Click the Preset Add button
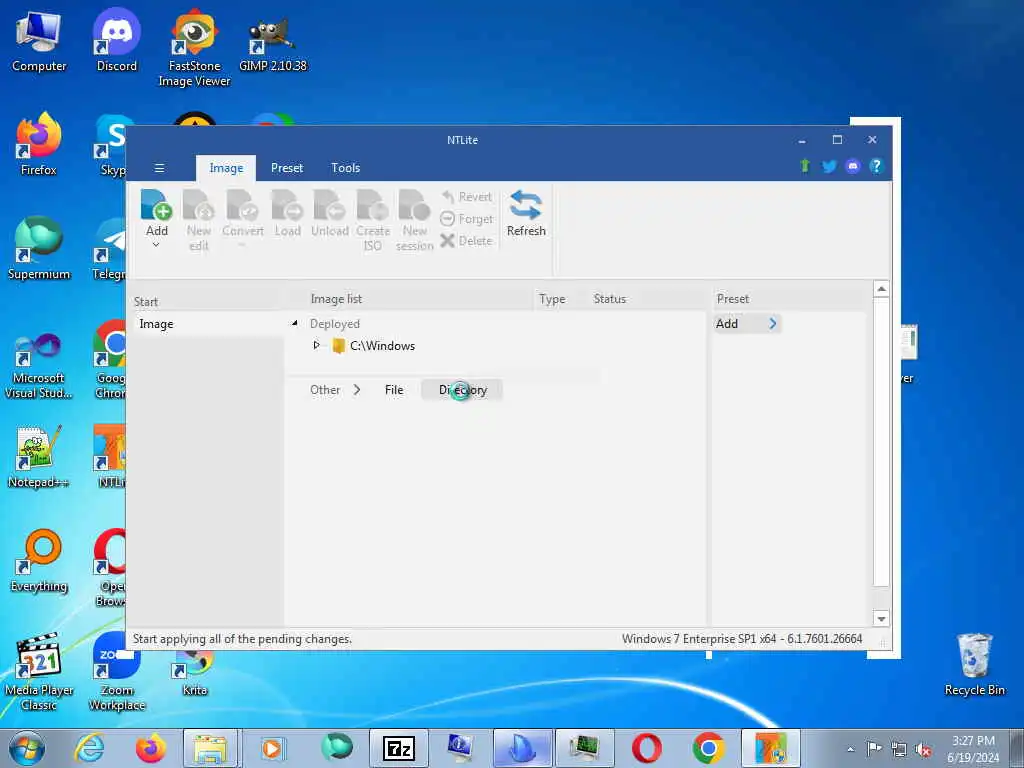This screenshot has height=768, width=1024. (746, 324)
